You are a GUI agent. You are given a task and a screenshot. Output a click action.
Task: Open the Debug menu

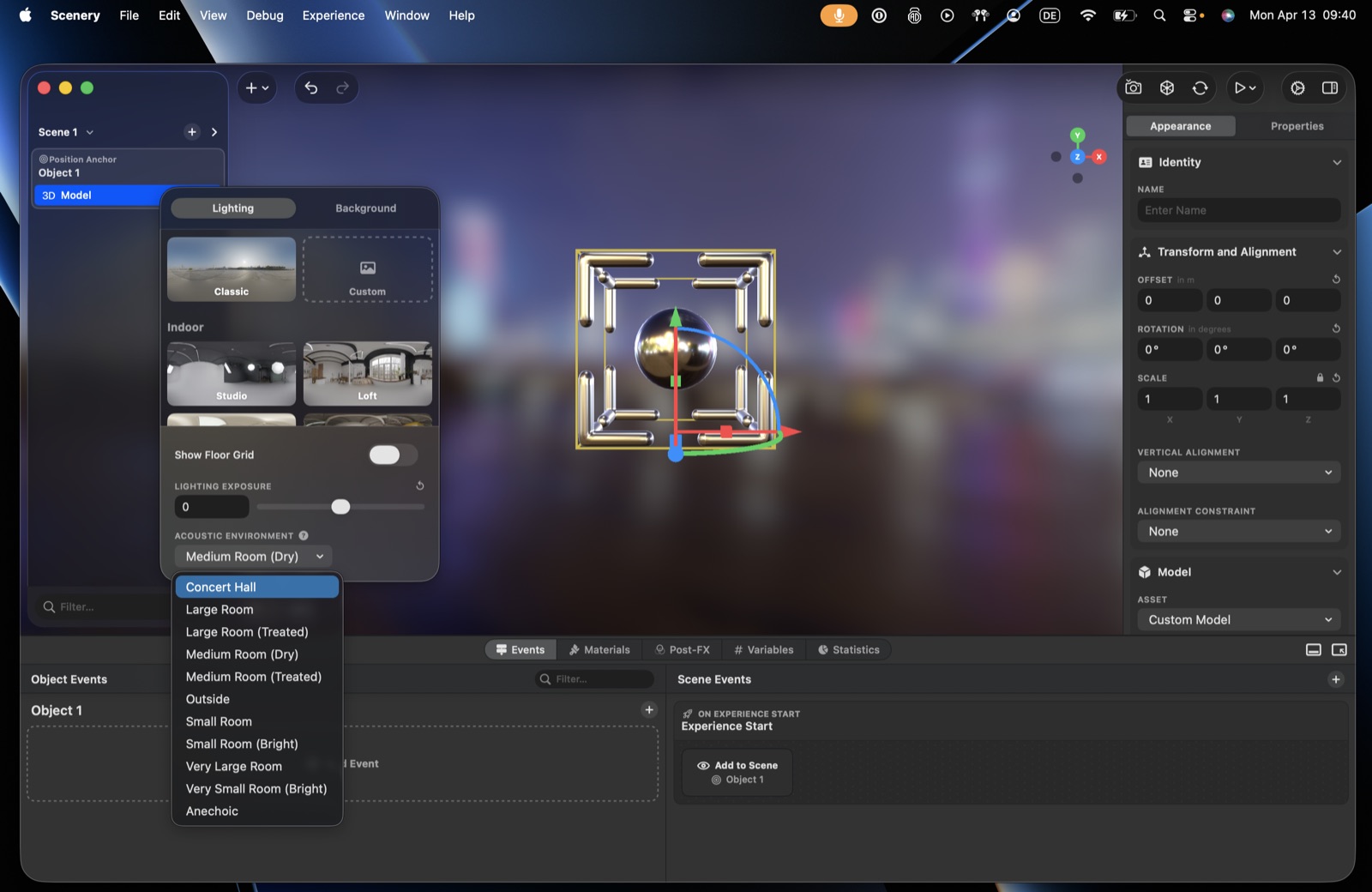(x=265, y=15)
